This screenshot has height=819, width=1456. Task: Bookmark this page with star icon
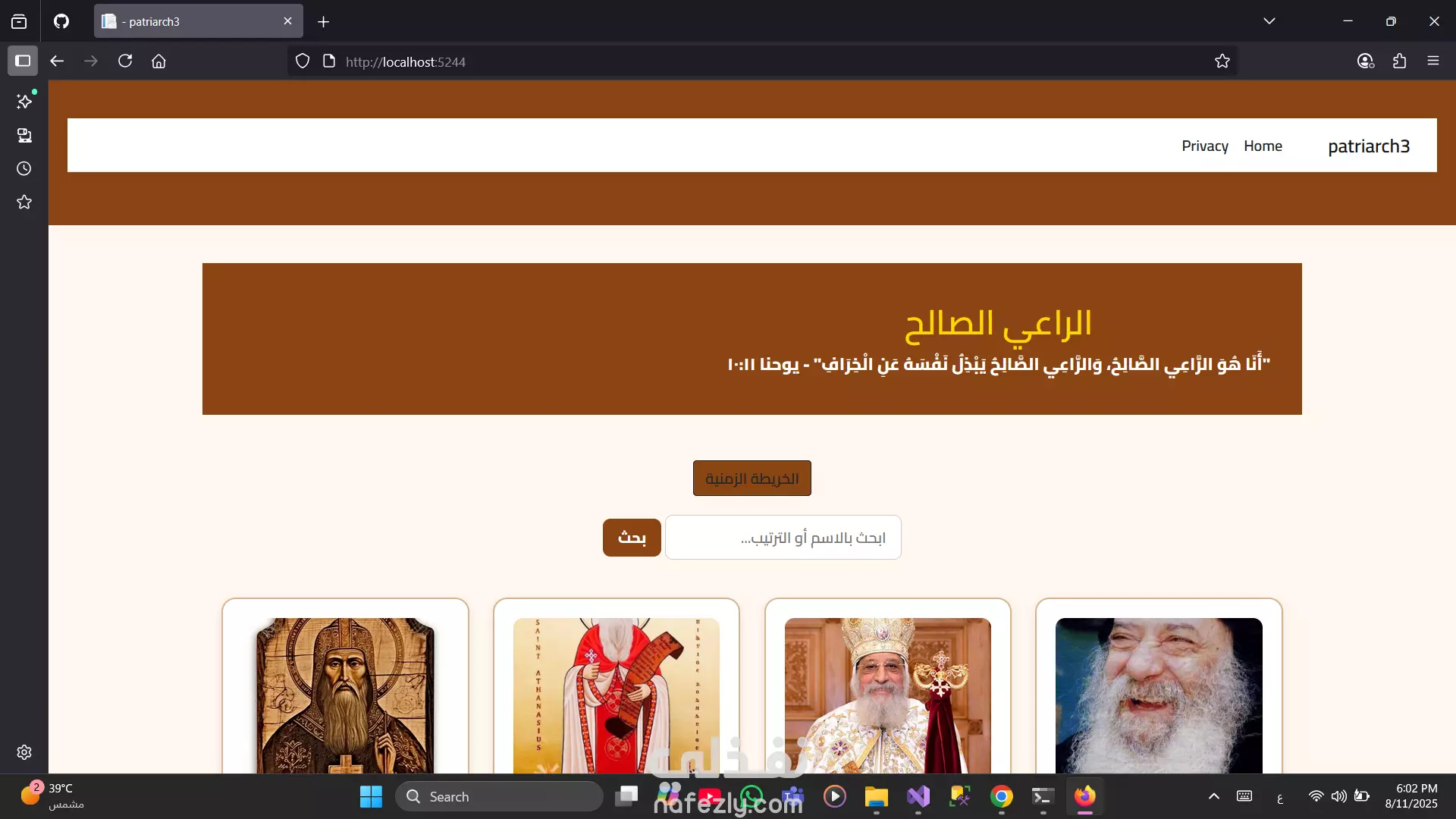[1222, 61]
